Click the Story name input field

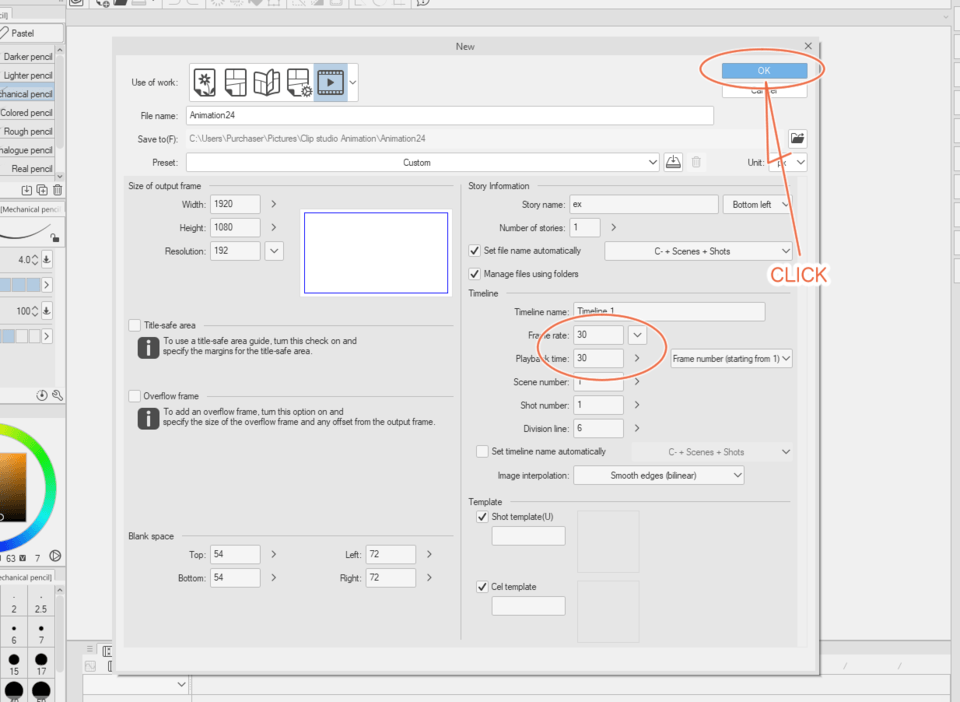[x=643, y=204]
